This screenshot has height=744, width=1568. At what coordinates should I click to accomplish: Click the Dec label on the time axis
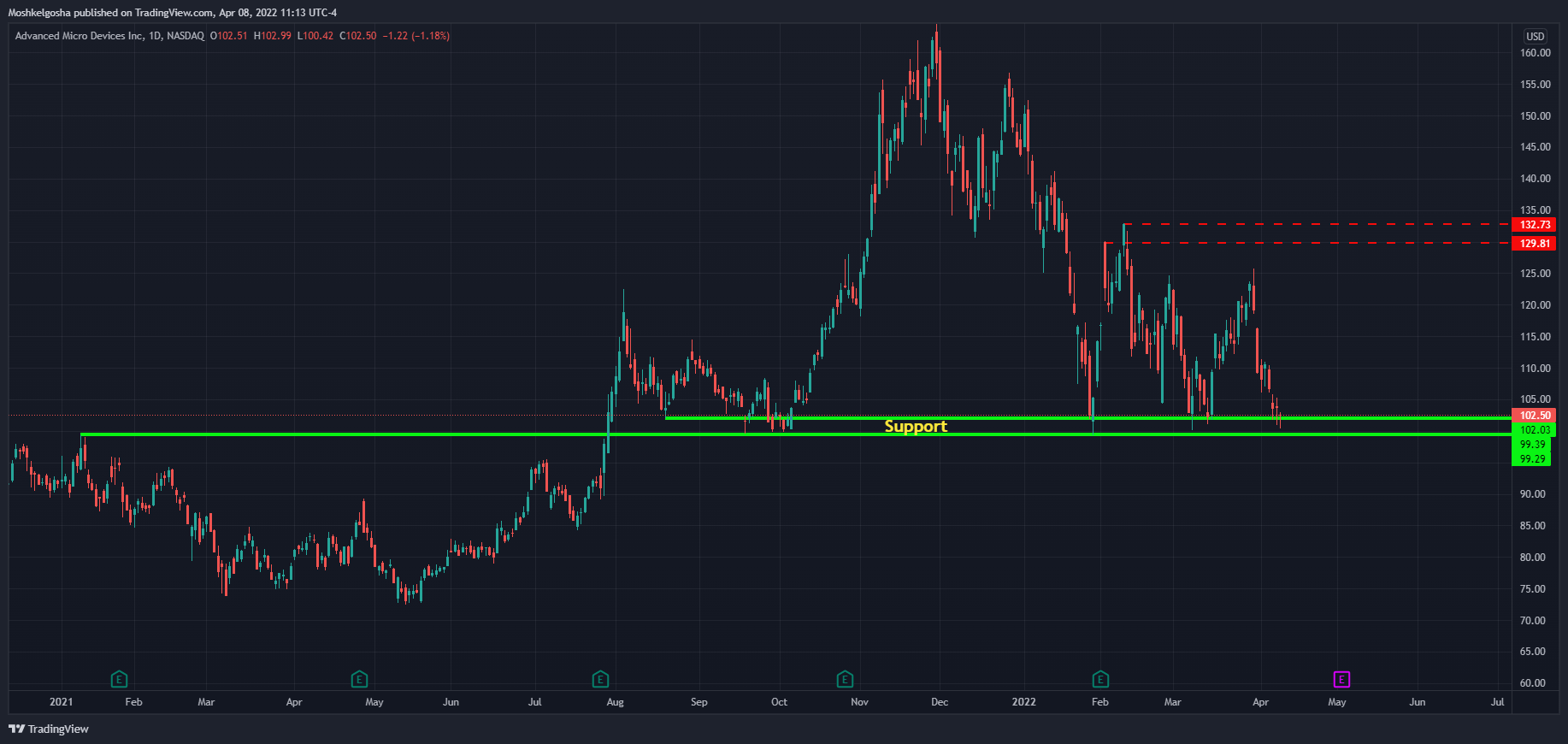[x=940, y=702]
